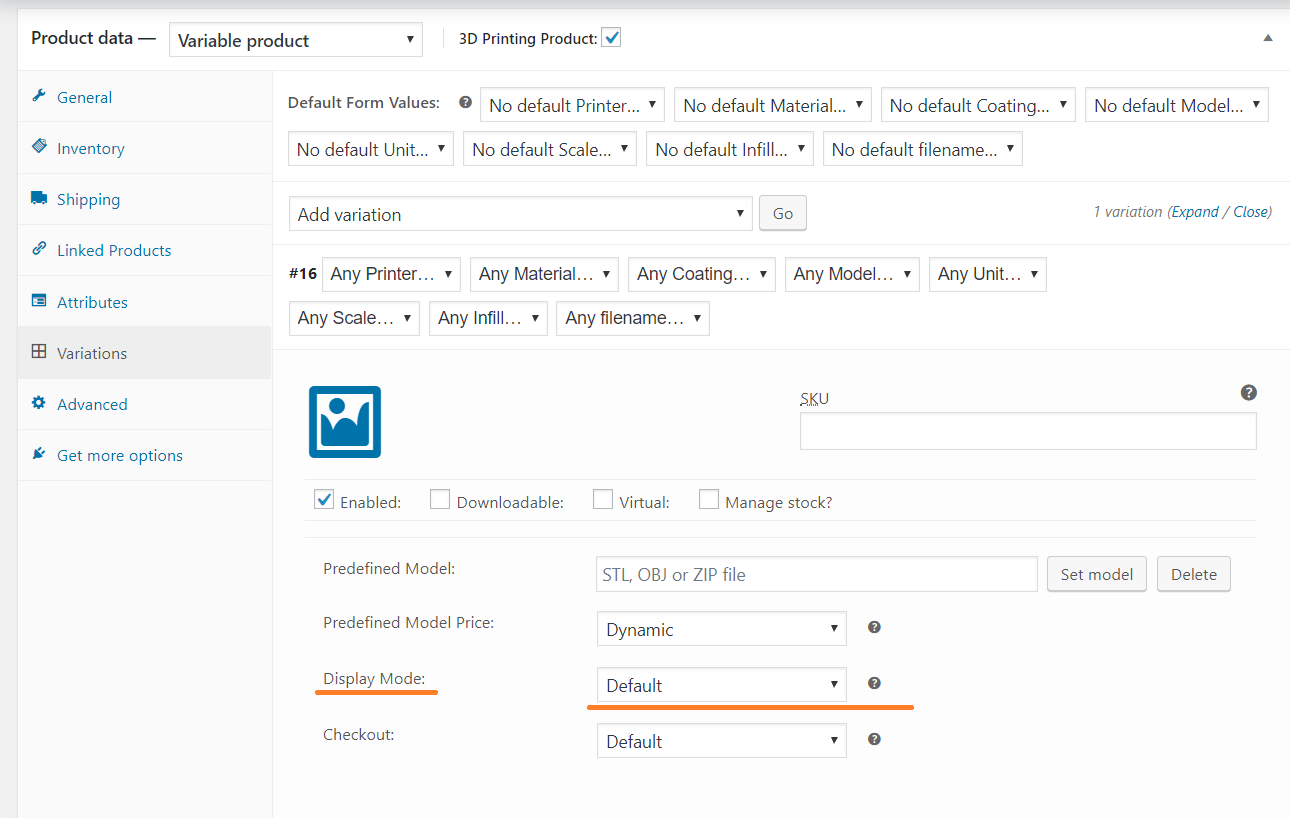This screenshot has width=1290, height=818.
Task: Open No default Infill dropdown
Action: click(730, 149)
